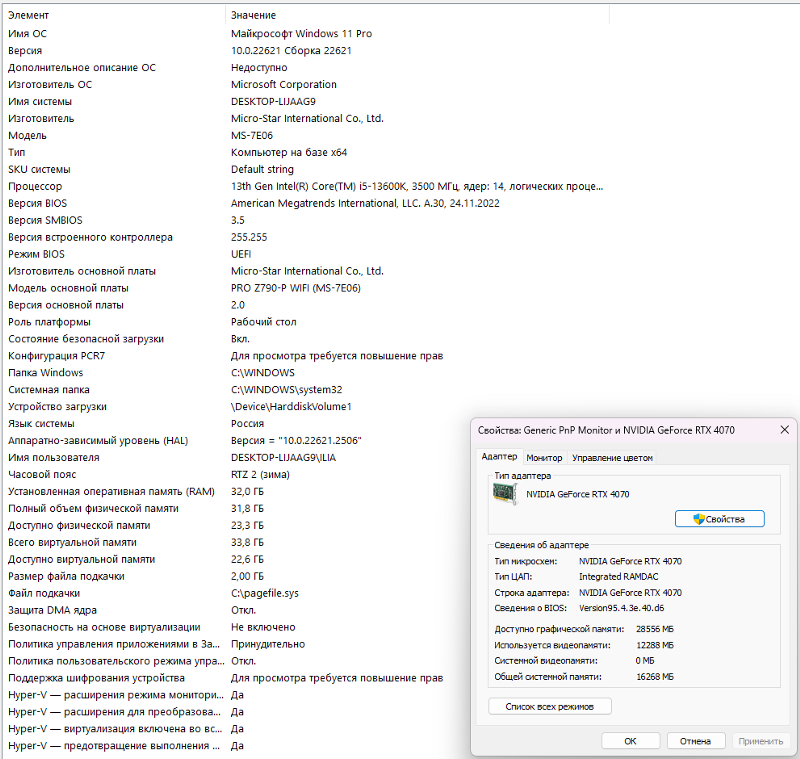Click the MS-7E06 model value
Image resolution: width=800 pixels, height=759 pixels.
pos(252,135)
